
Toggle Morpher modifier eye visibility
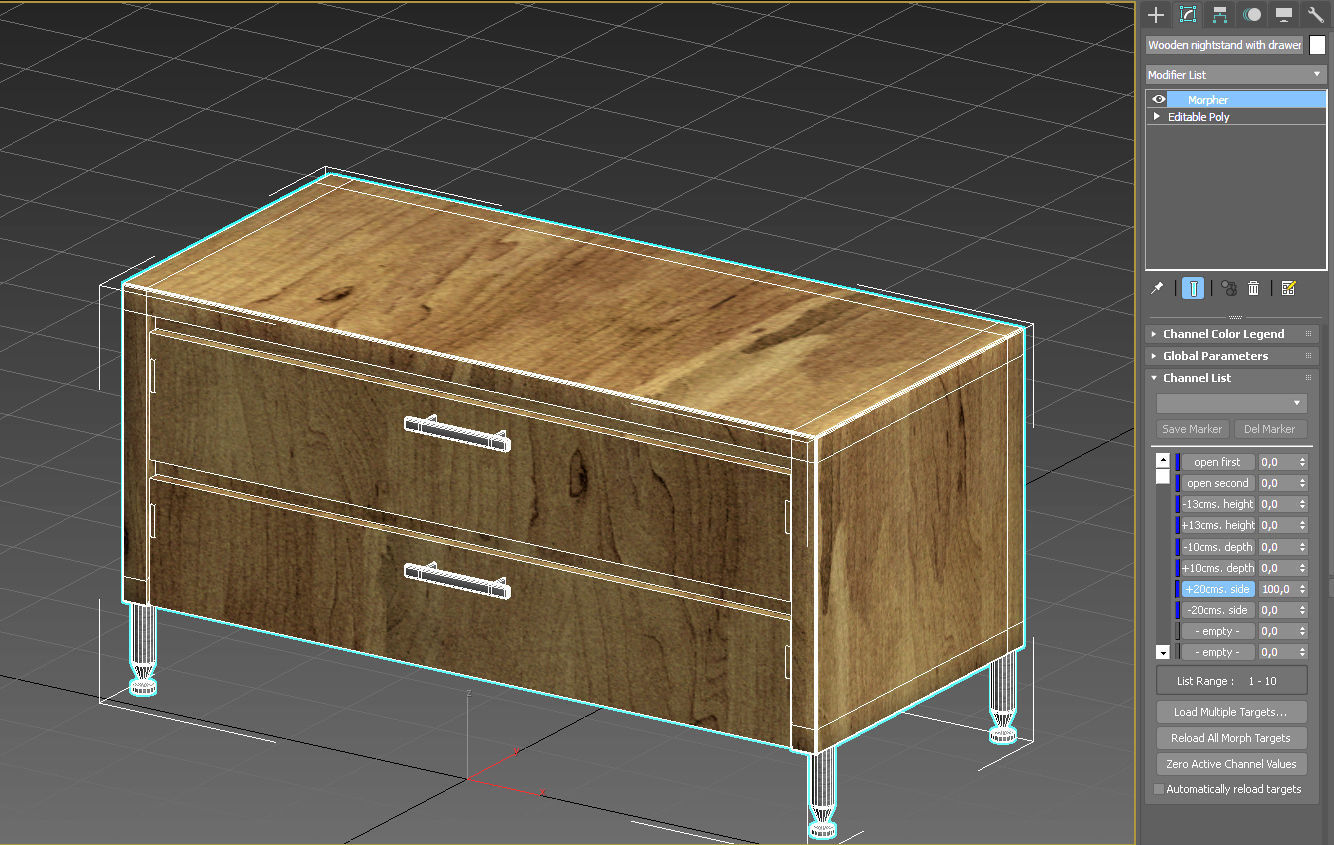tap(1158, 99)
